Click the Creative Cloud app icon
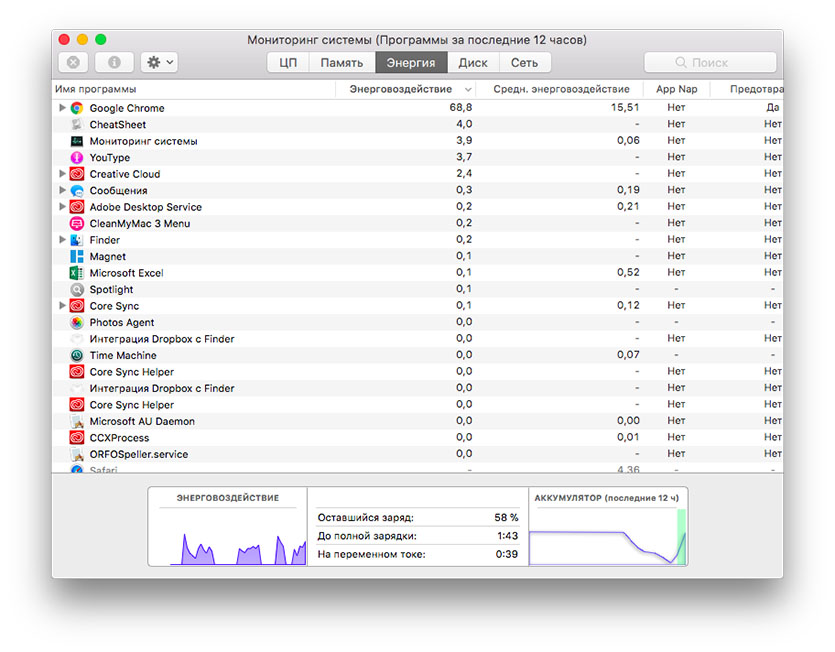 tap(77, 174)
